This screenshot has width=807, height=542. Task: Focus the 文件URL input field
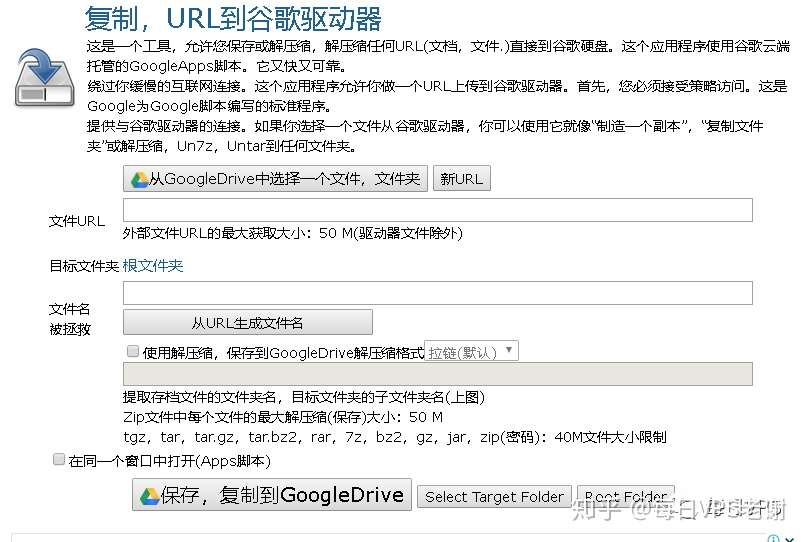pyautogui.click(x=437, y=210)
